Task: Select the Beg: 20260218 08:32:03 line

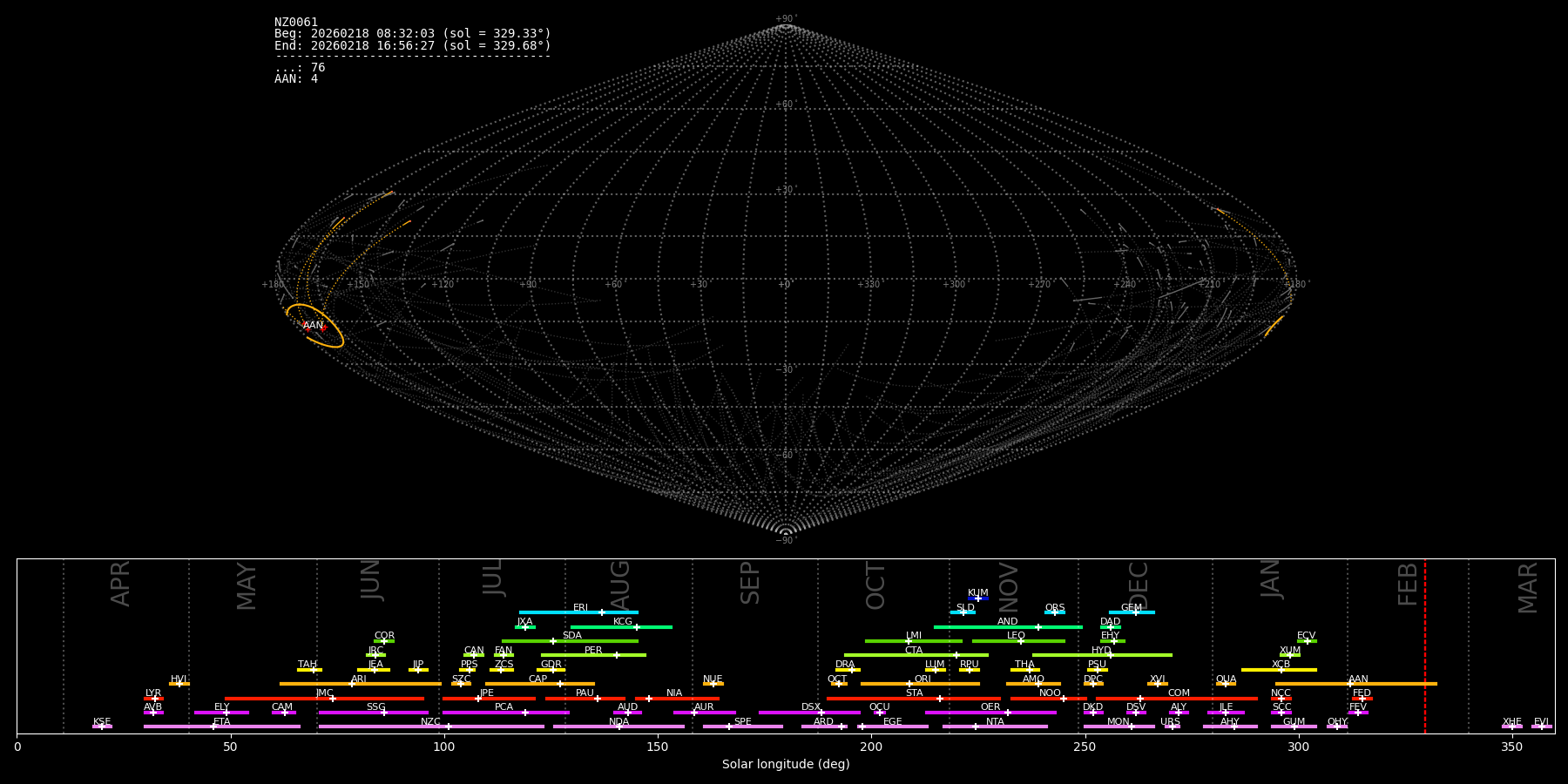Action: tap(413, 34)
